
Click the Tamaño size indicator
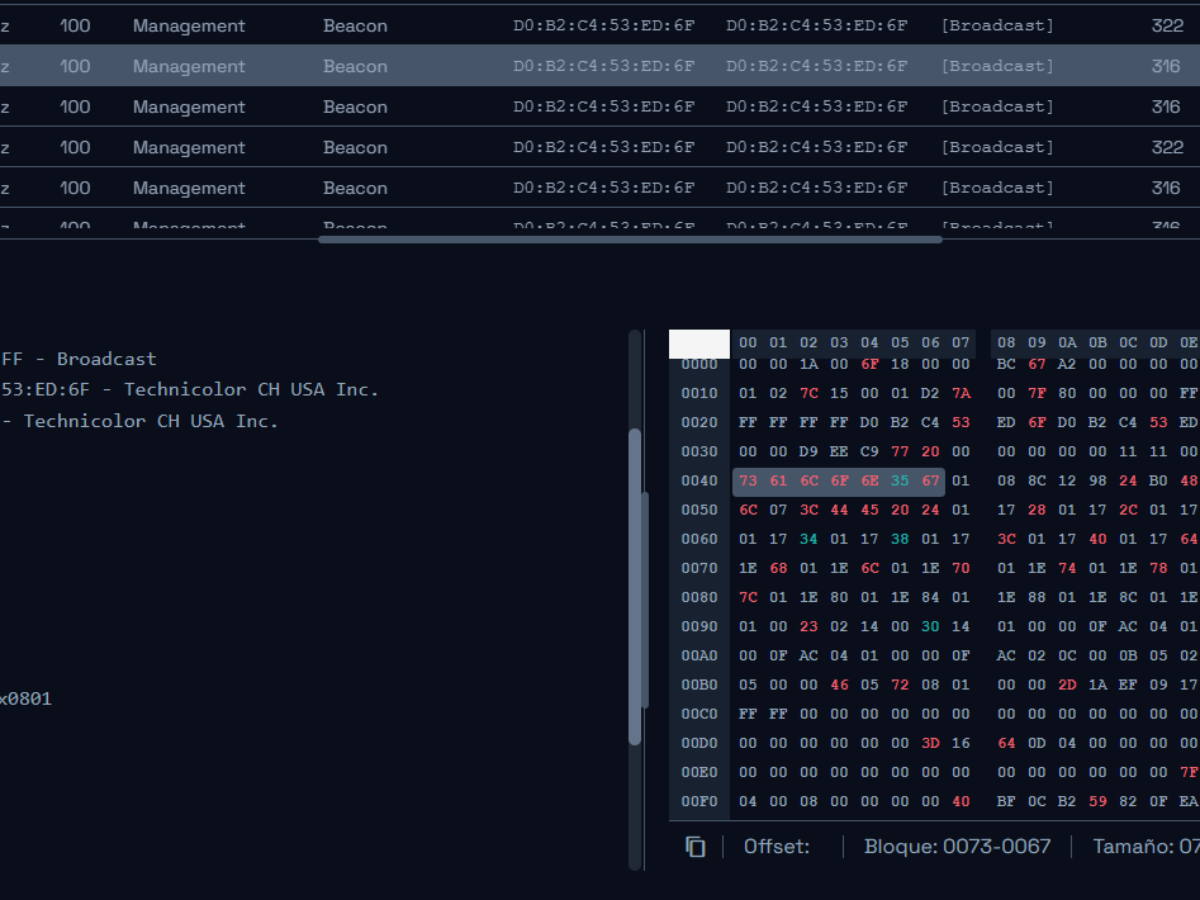tap(1145, 847)
